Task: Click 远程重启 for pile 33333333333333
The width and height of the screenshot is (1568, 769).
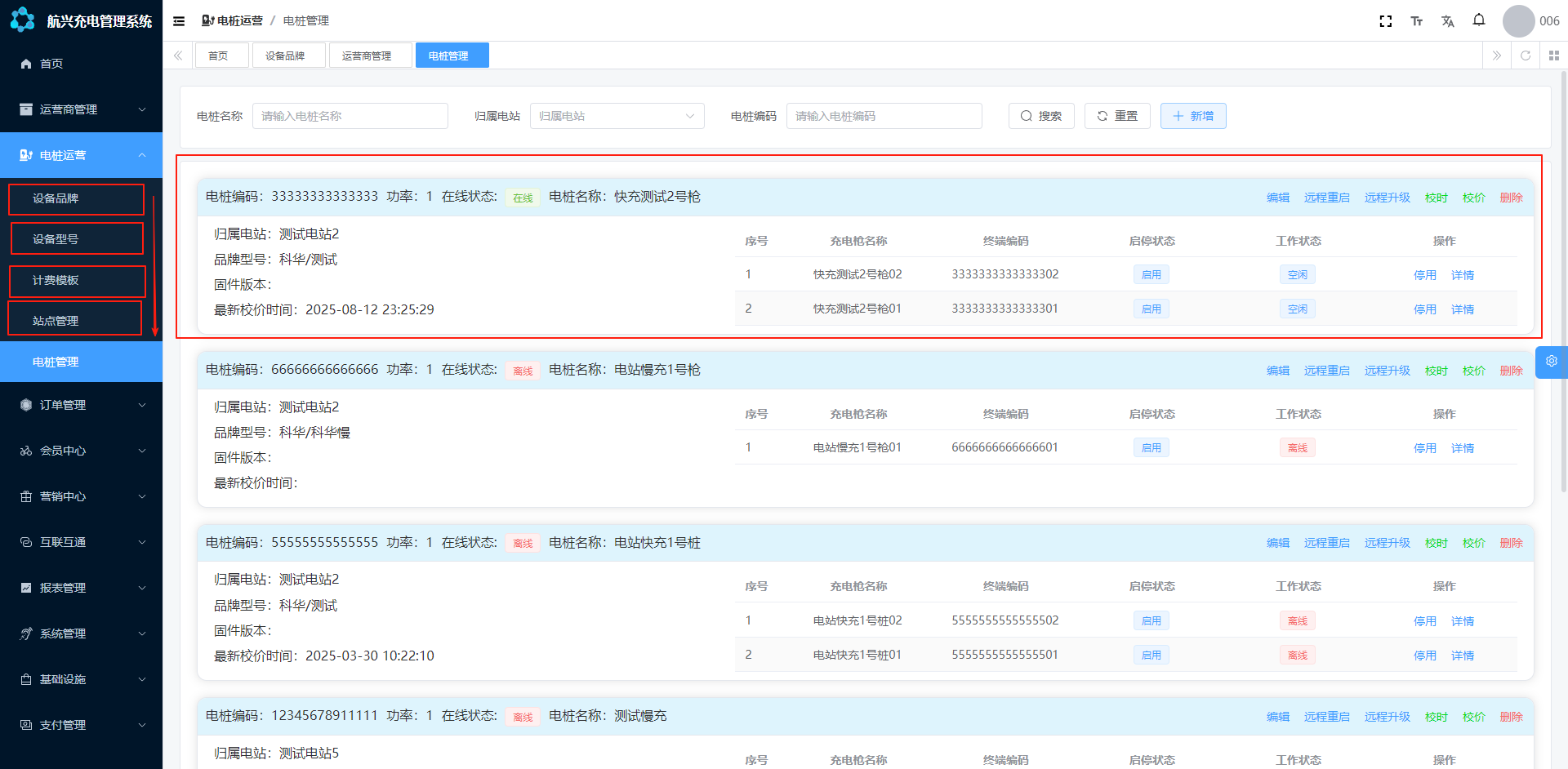Action: coord(1326,198)
